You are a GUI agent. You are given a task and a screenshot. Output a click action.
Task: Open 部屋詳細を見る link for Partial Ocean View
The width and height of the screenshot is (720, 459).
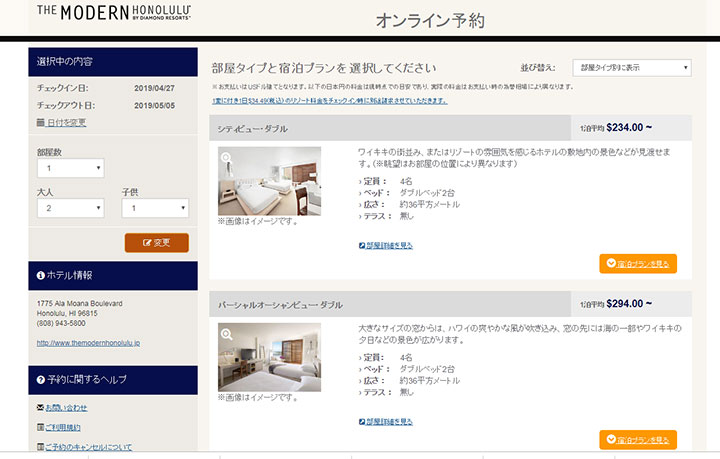click(x=386, y=420)
